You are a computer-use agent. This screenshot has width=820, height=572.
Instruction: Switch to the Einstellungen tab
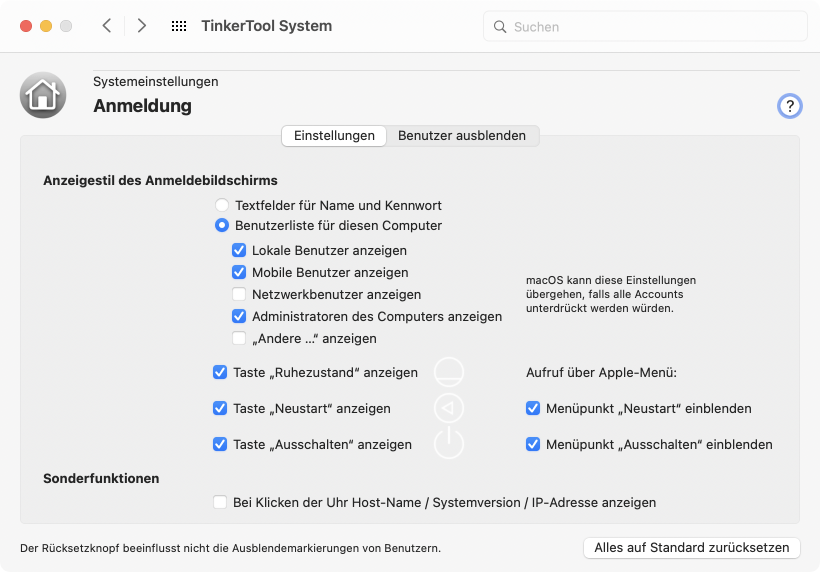pos(334,135)
